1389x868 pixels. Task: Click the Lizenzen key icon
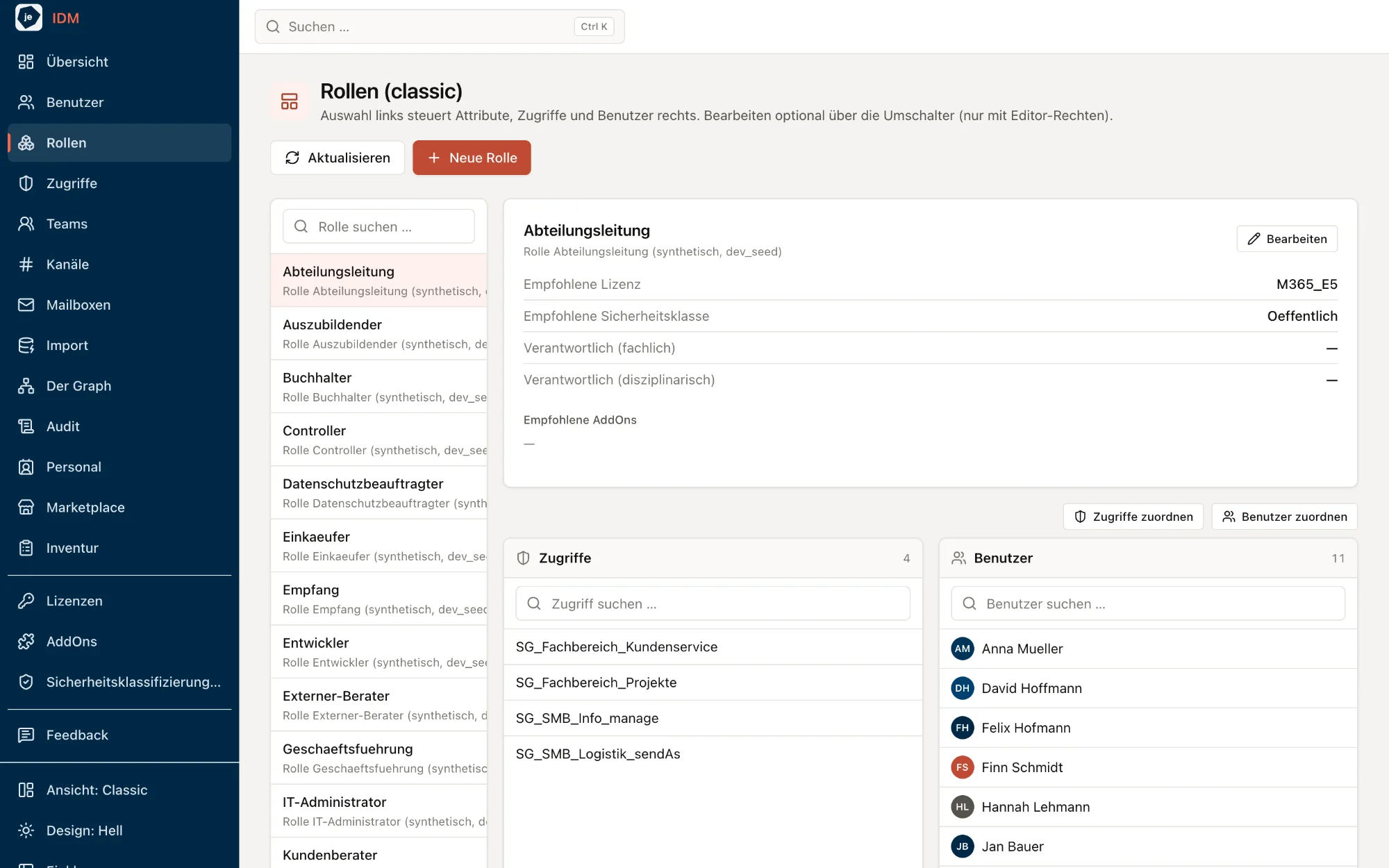tap(26, 601)
